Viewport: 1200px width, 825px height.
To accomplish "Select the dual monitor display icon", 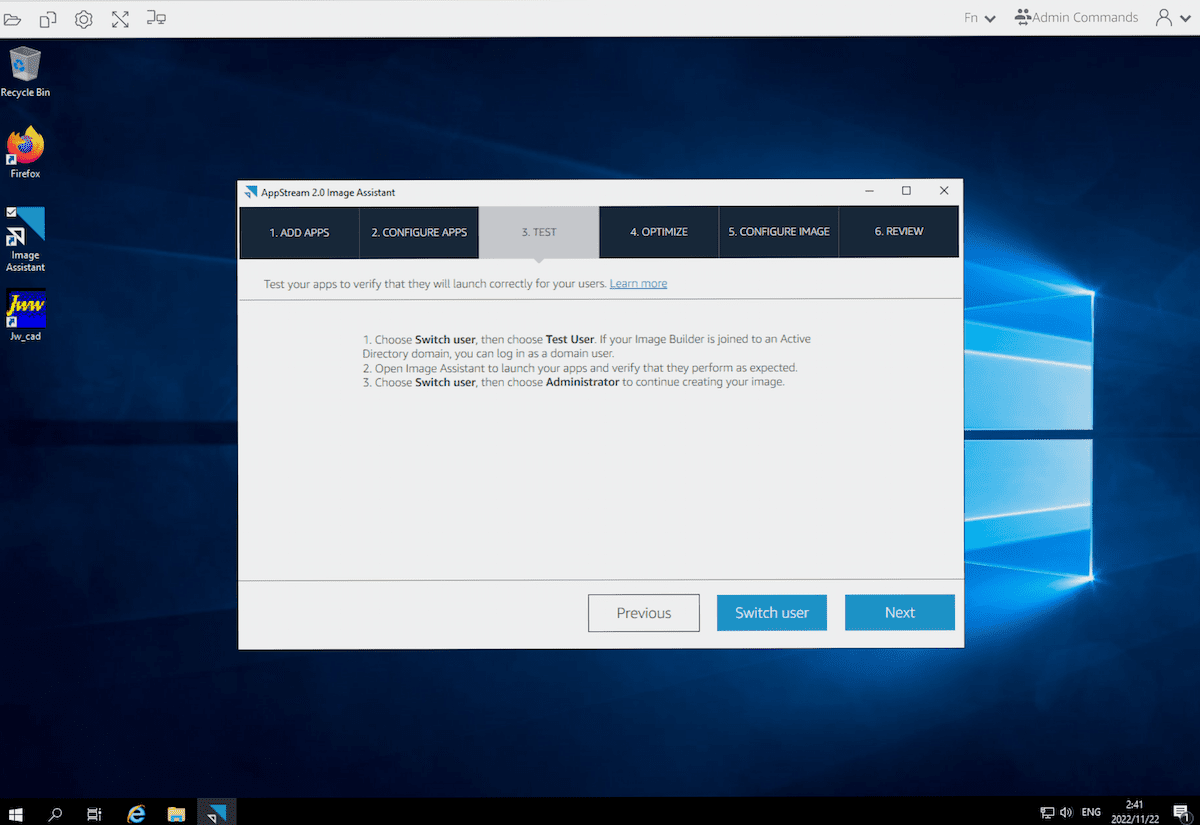I will (x=156, y=18).
